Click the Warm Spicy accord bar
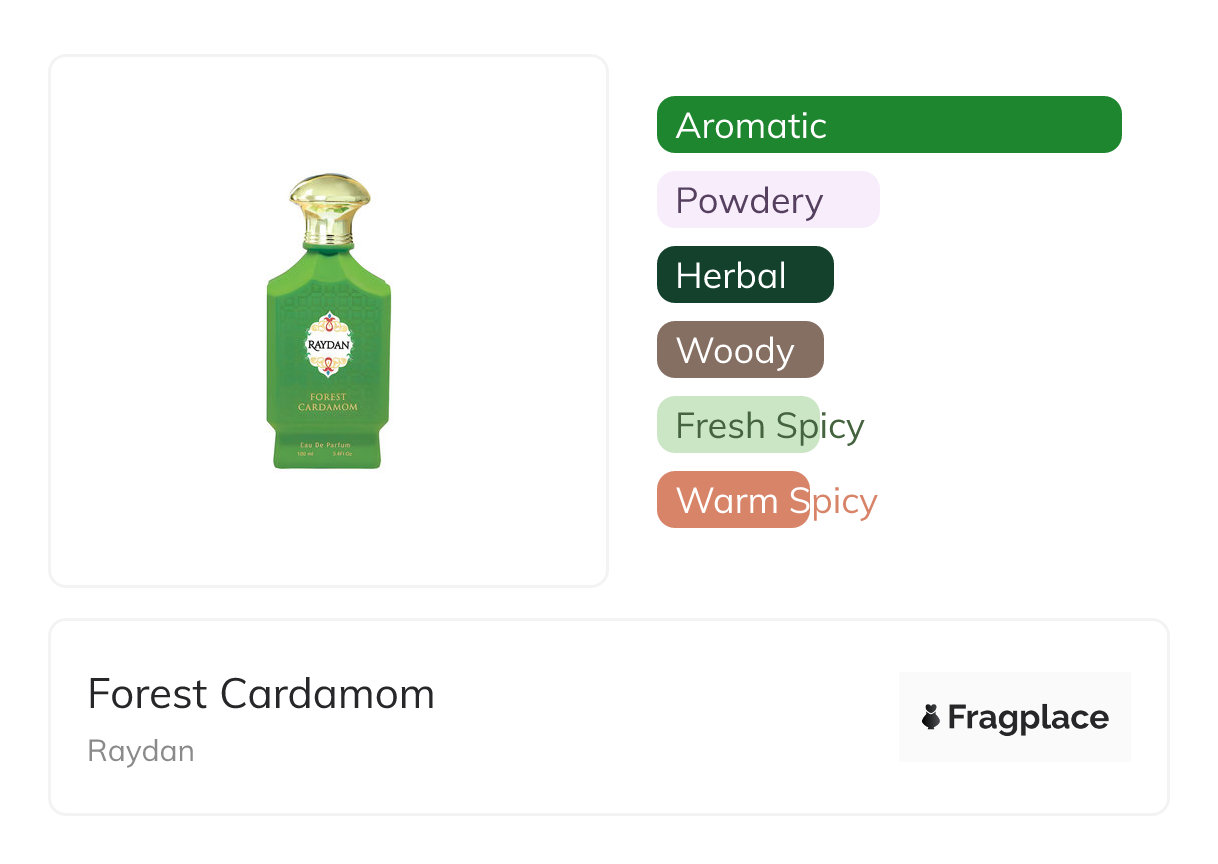 tap(732, 500)
